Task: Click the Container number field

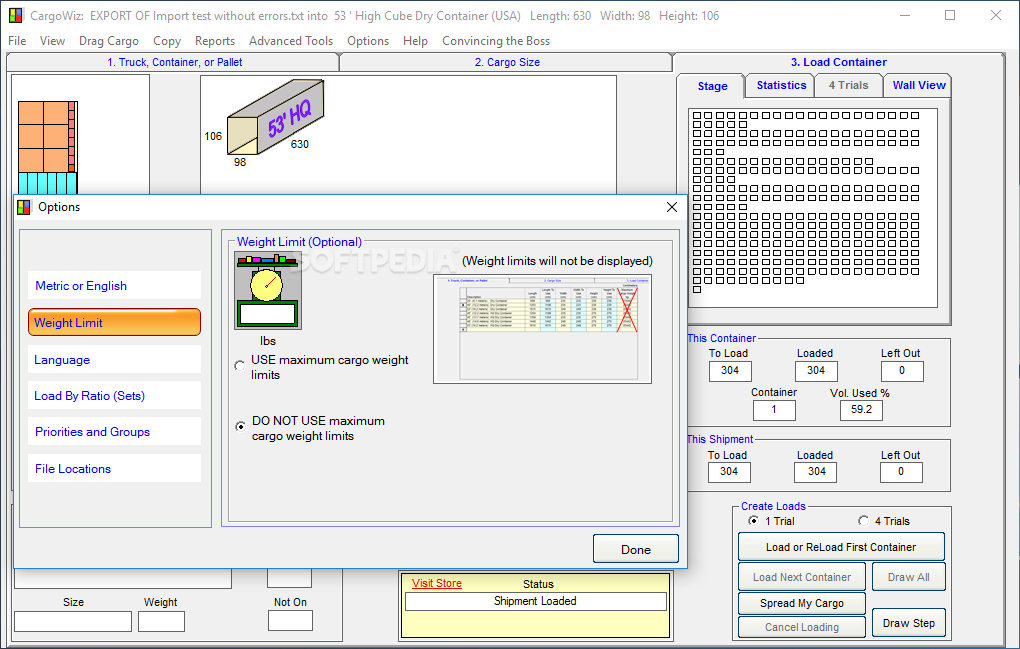Action: (773, 410)
